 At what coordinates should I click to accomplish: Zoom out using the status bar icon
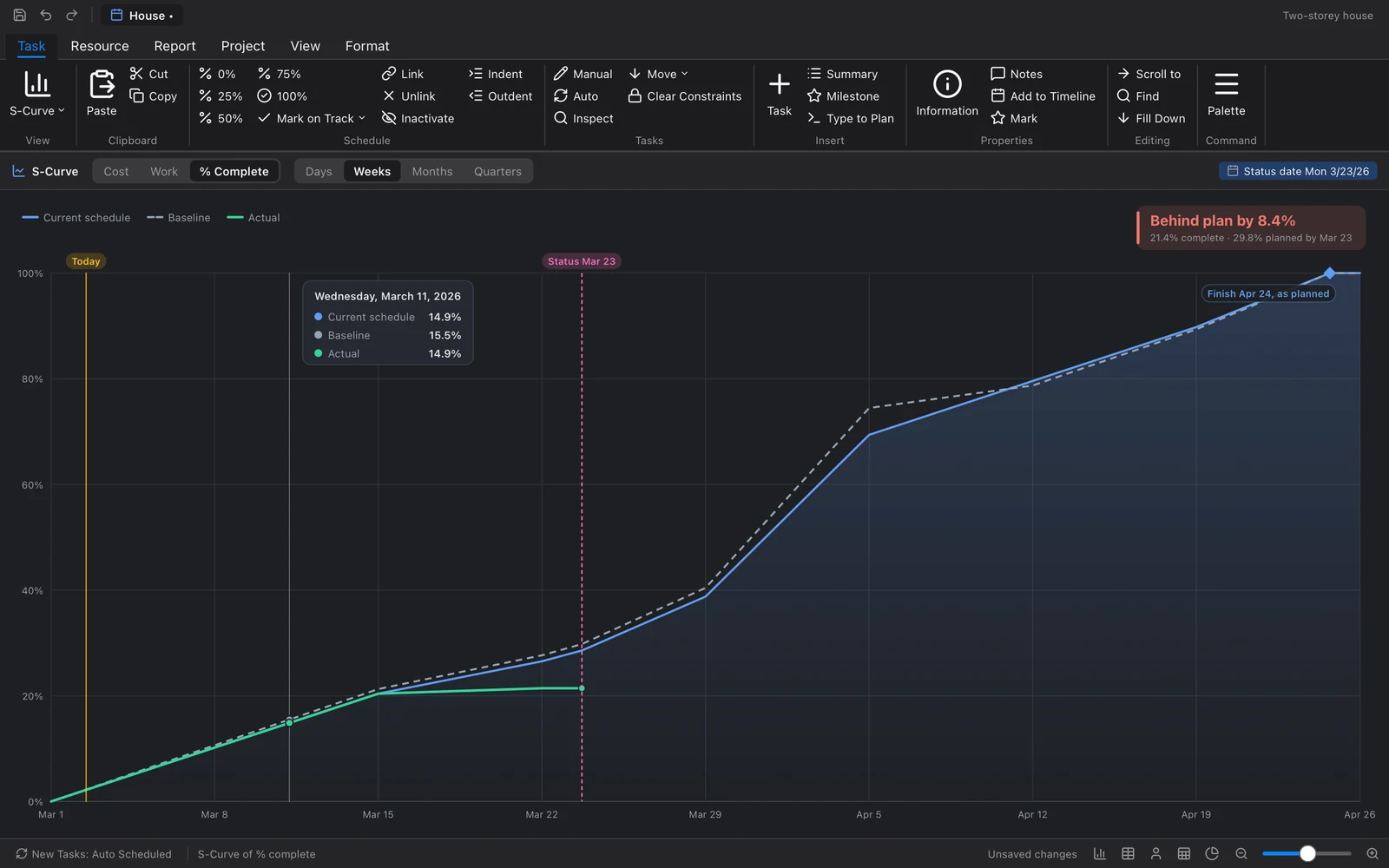(x=1241, y=854)
